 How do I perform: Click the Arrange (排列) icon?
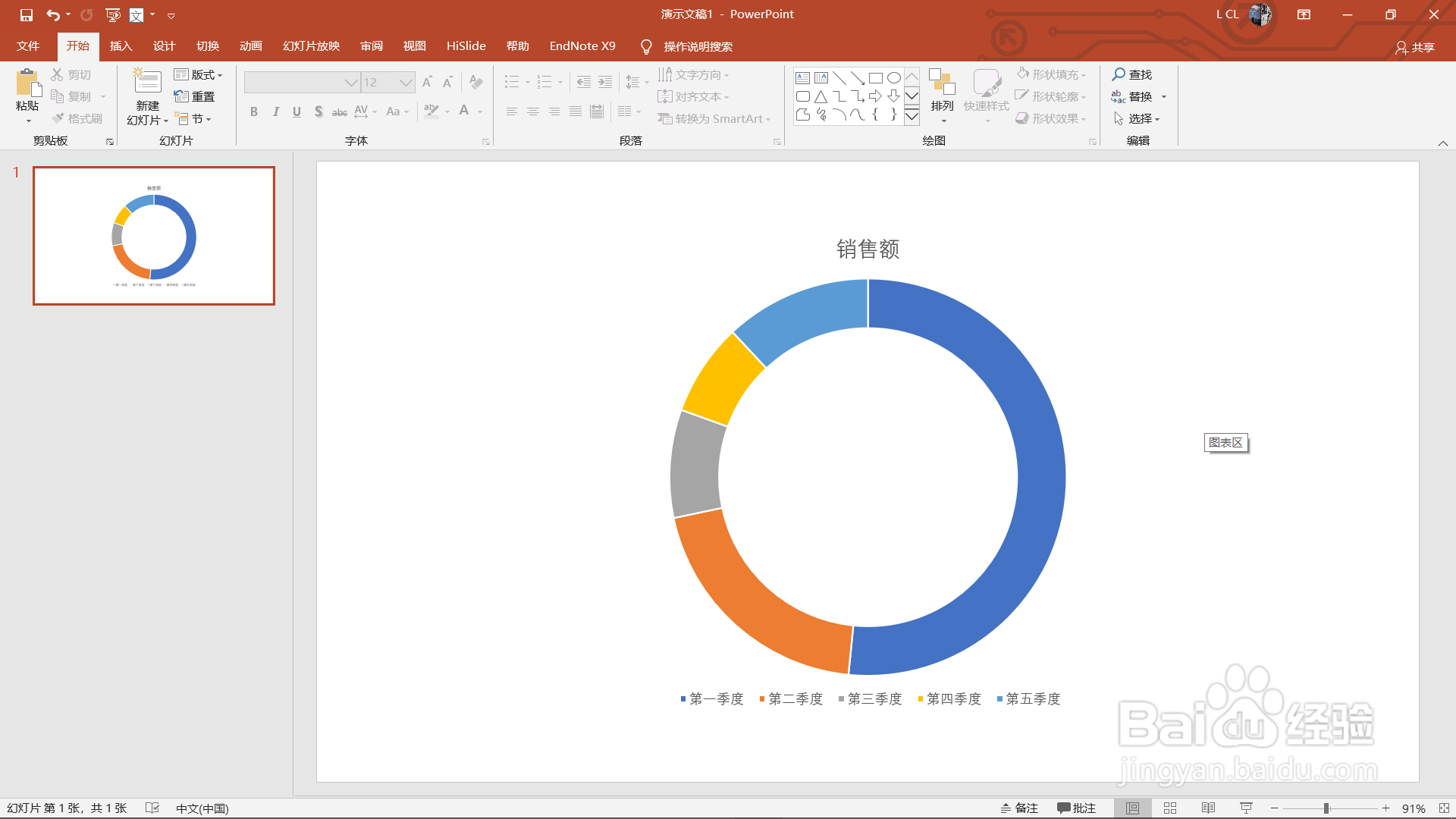pyautogui.click(x=942, y=82)
